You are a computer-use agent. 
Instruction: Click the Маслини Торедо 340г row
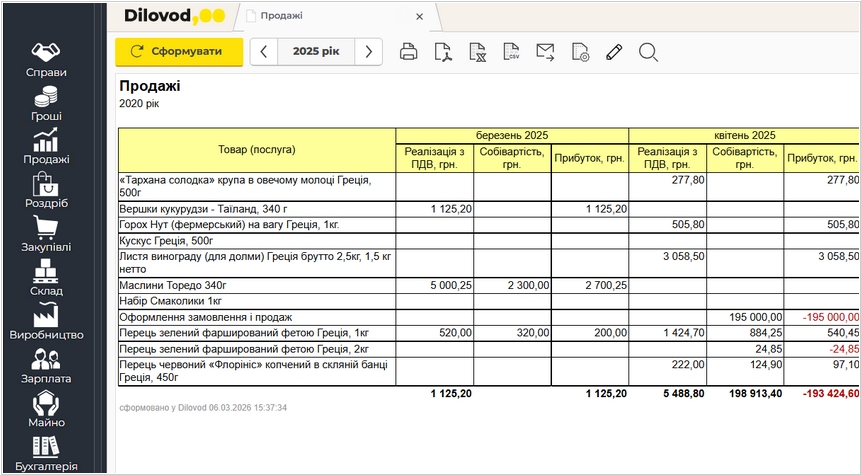(257, 285)
